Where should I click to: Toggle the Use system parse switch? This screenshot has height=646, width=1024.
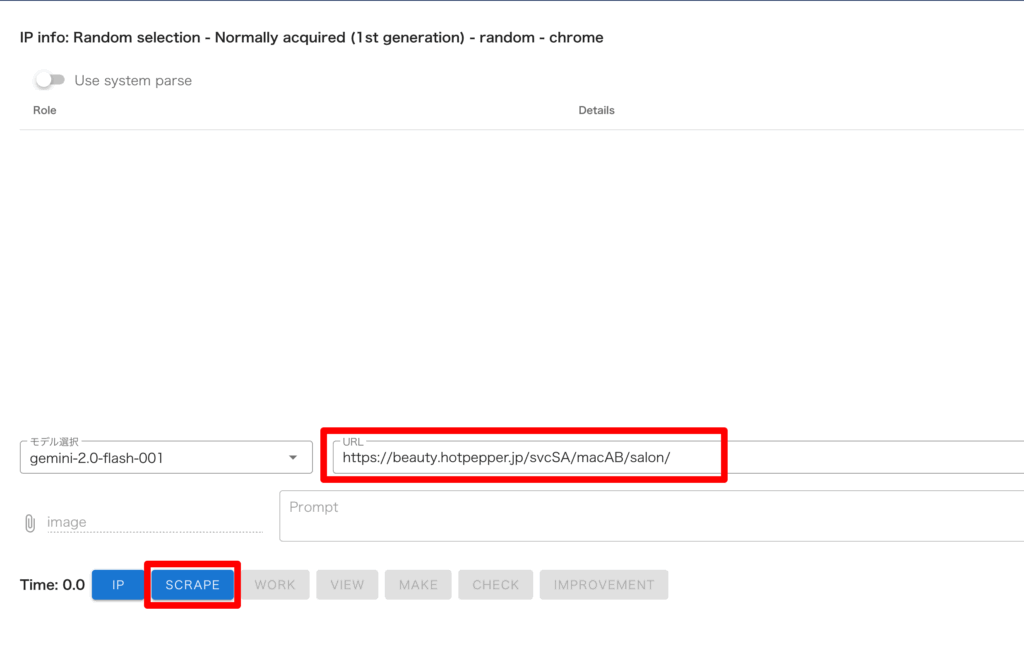coord(49,80)
